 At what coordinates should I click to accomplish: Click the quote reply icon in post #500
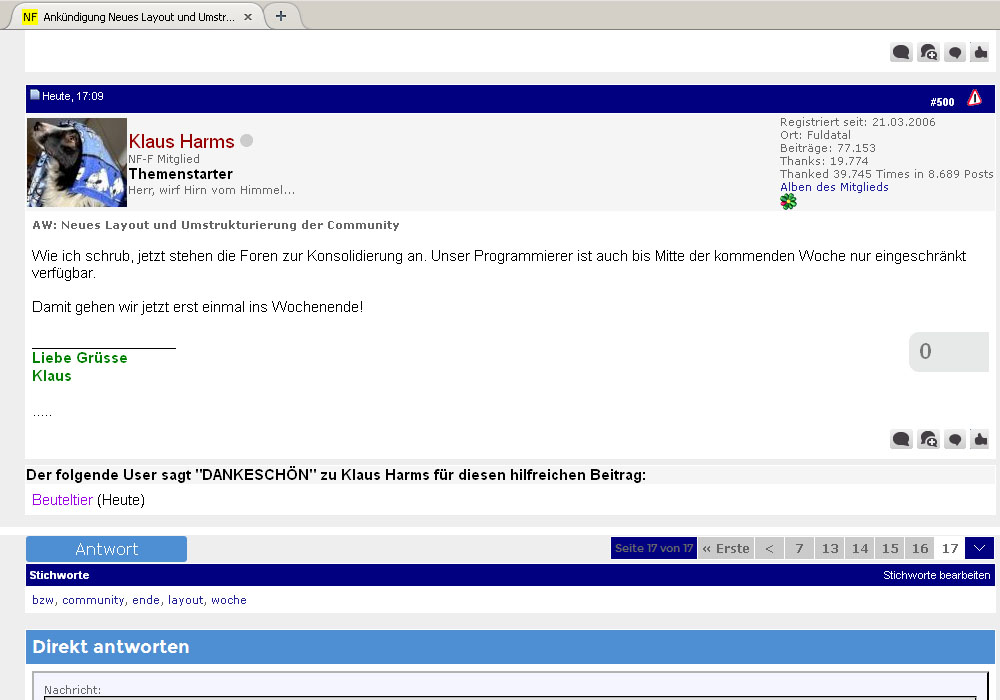click(x=901, y=439)
